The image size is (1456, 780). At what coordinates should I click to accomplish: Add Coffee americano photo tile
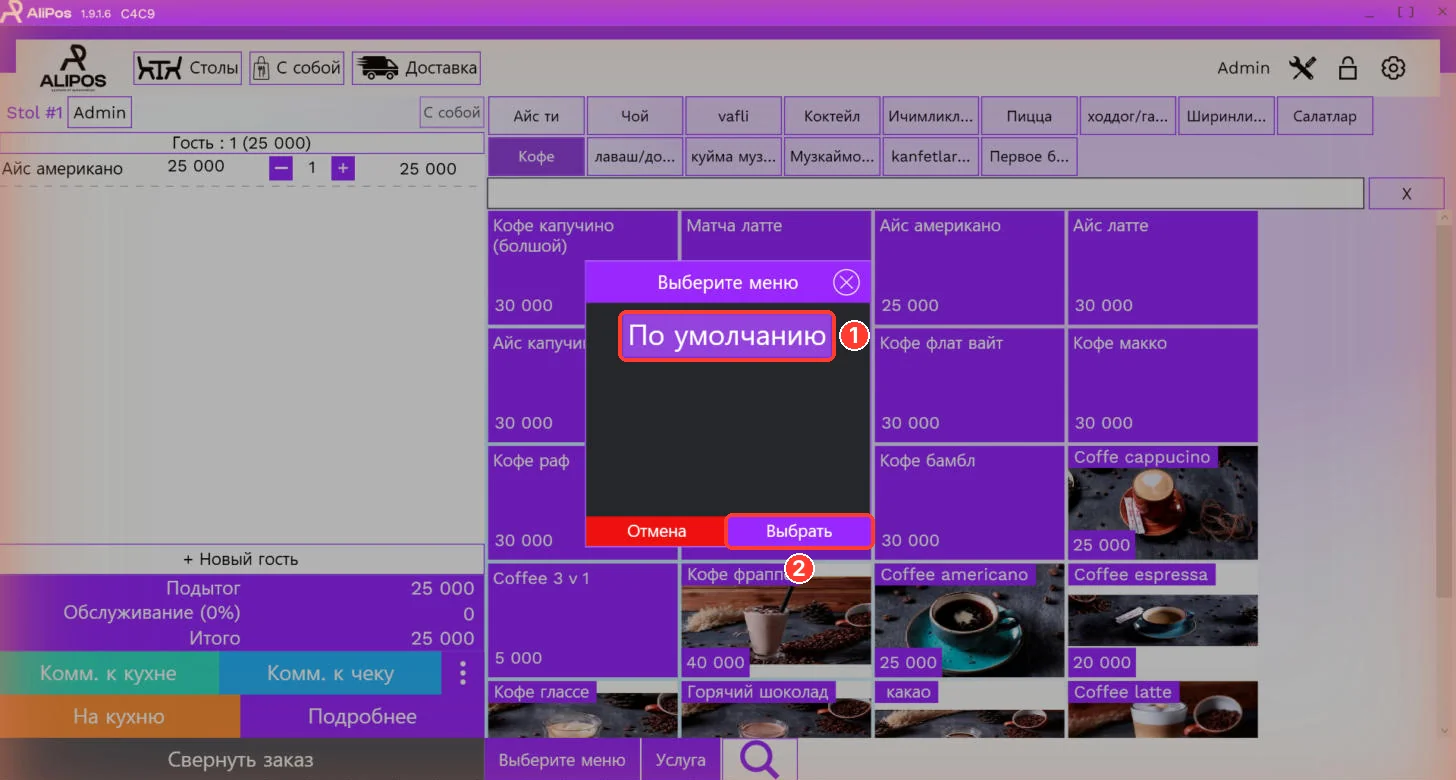969,620
